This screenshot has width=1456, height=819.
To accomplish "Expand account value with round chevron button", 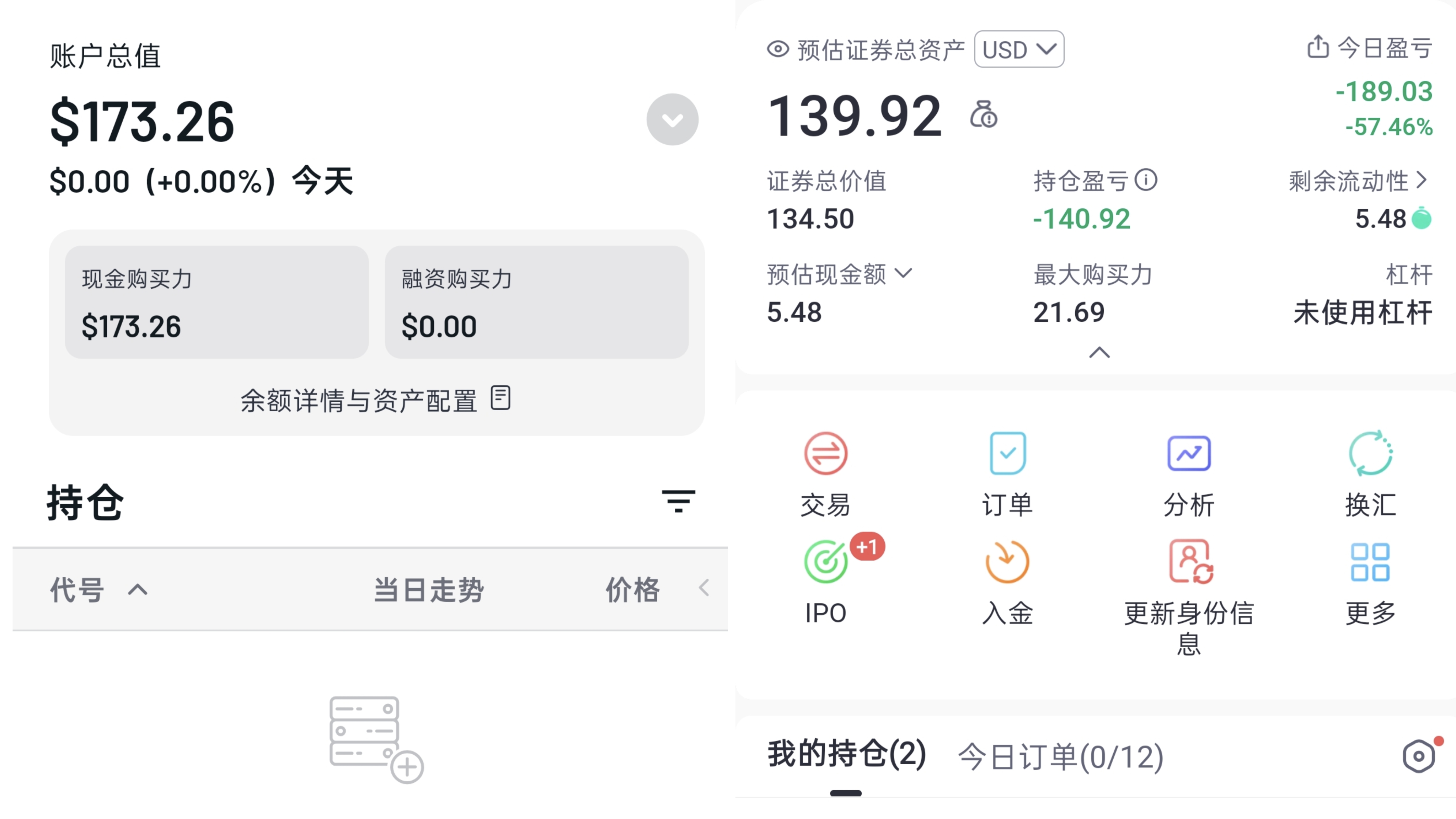I will [672, 119].
